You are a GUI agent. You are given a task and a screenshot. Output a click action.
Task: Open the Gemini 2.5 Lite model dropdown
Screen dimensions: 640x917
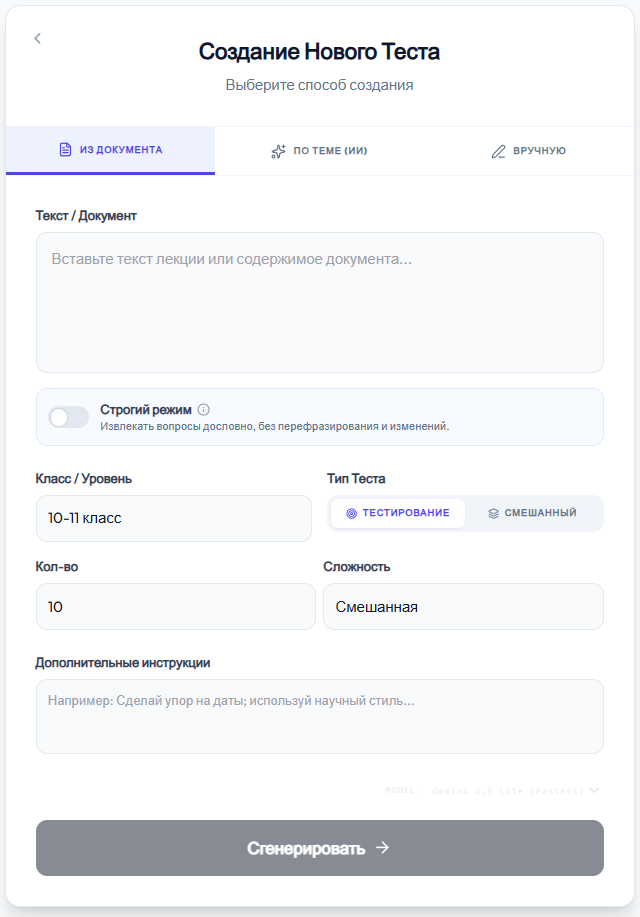tap(492, 791)
